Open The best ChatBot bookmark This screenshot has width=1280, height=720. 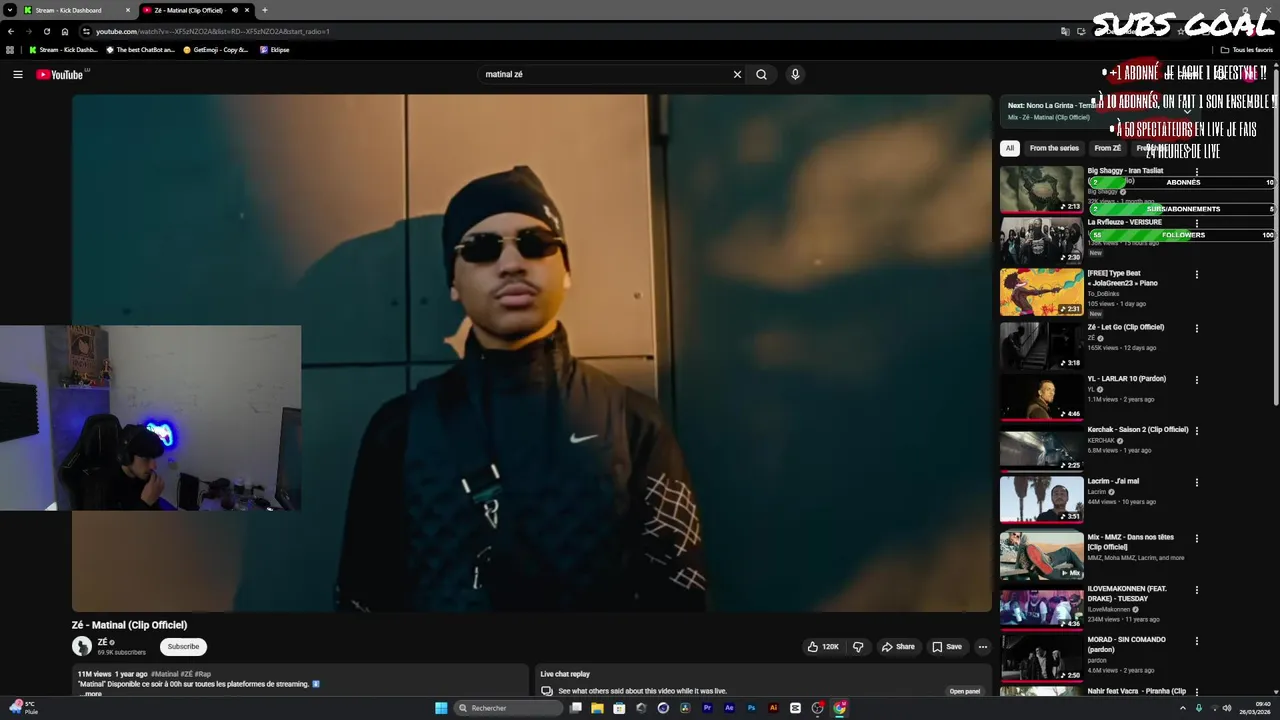[141, 49]
